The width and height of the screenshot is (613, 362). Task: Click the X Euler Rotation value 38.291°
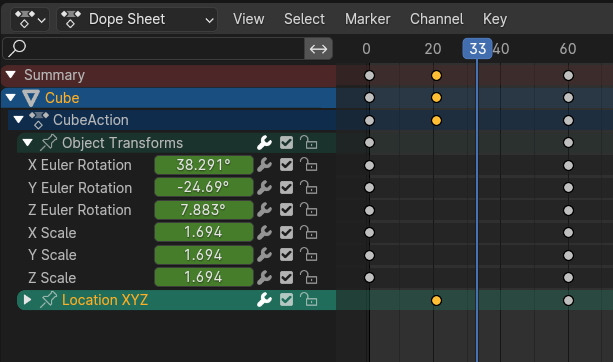coord(204,165)
